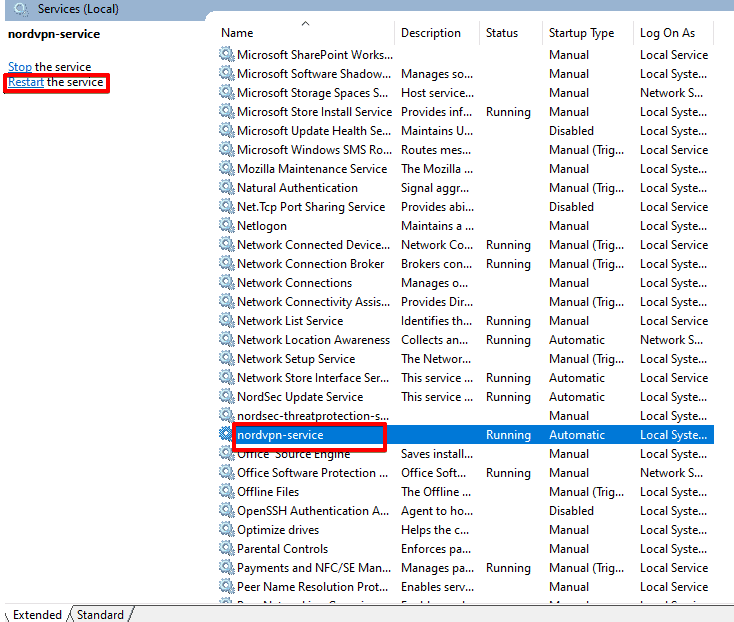
Task: Click the Log On As column header
Action: point(667,33)
